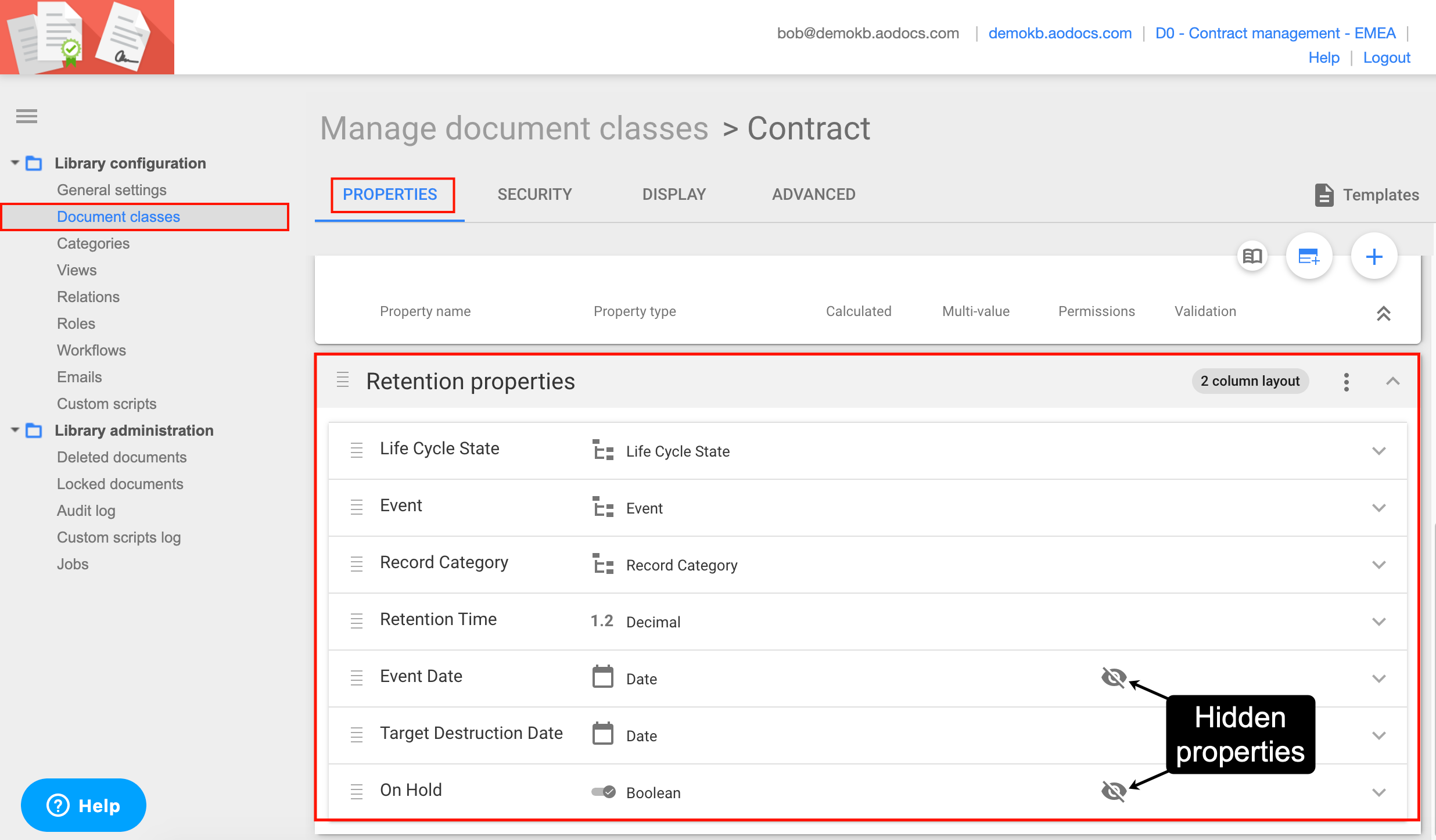The height and width of the screenshot is (840, 1436).
Task: Open the ADVANCED tab
Action: point(813,195)
